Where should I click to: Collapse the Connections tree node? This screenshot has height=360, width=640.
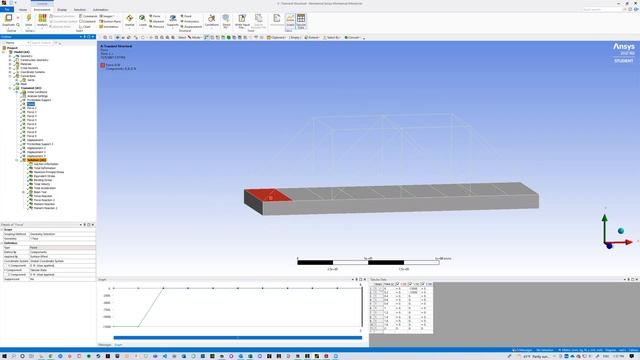click(10, 76)
